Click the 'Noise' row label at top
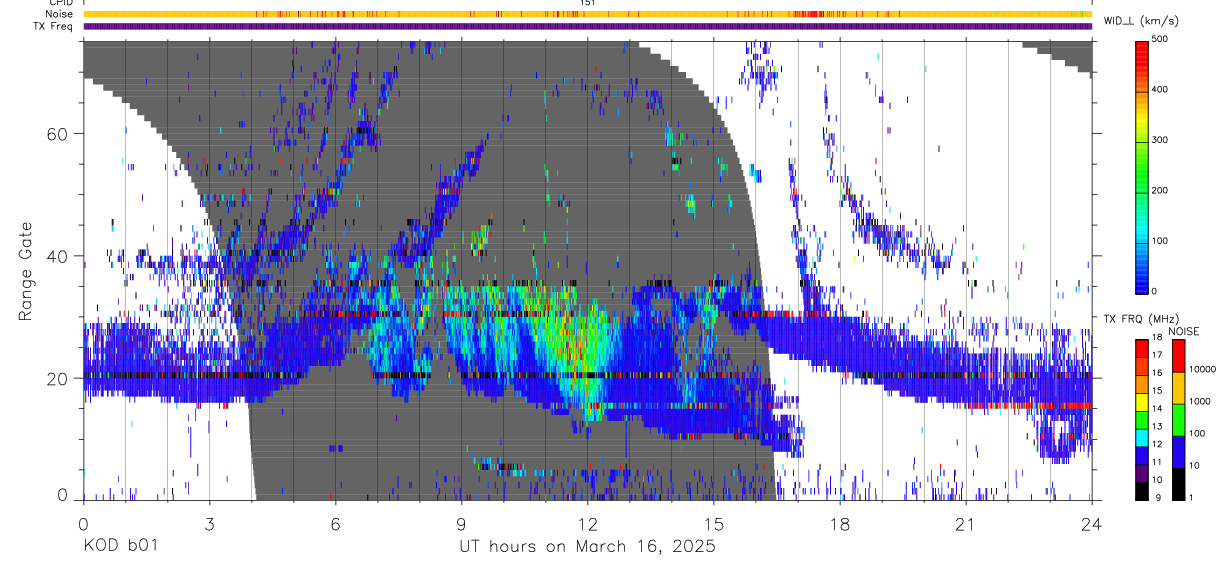Screen dimensions: 1228x567 coord(59,14)
